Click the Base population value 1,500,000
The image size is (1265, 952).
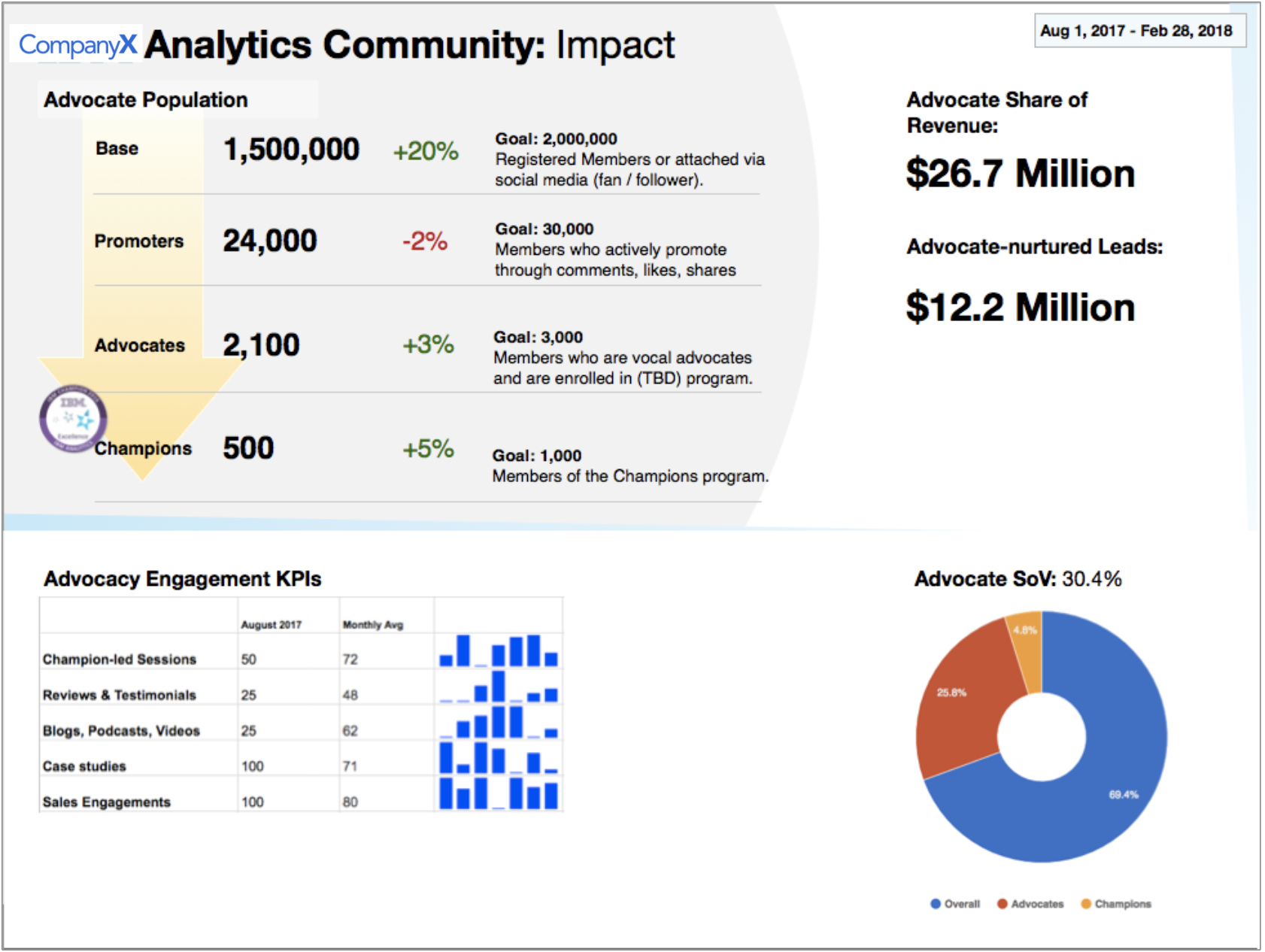click(x=291, y=150)
